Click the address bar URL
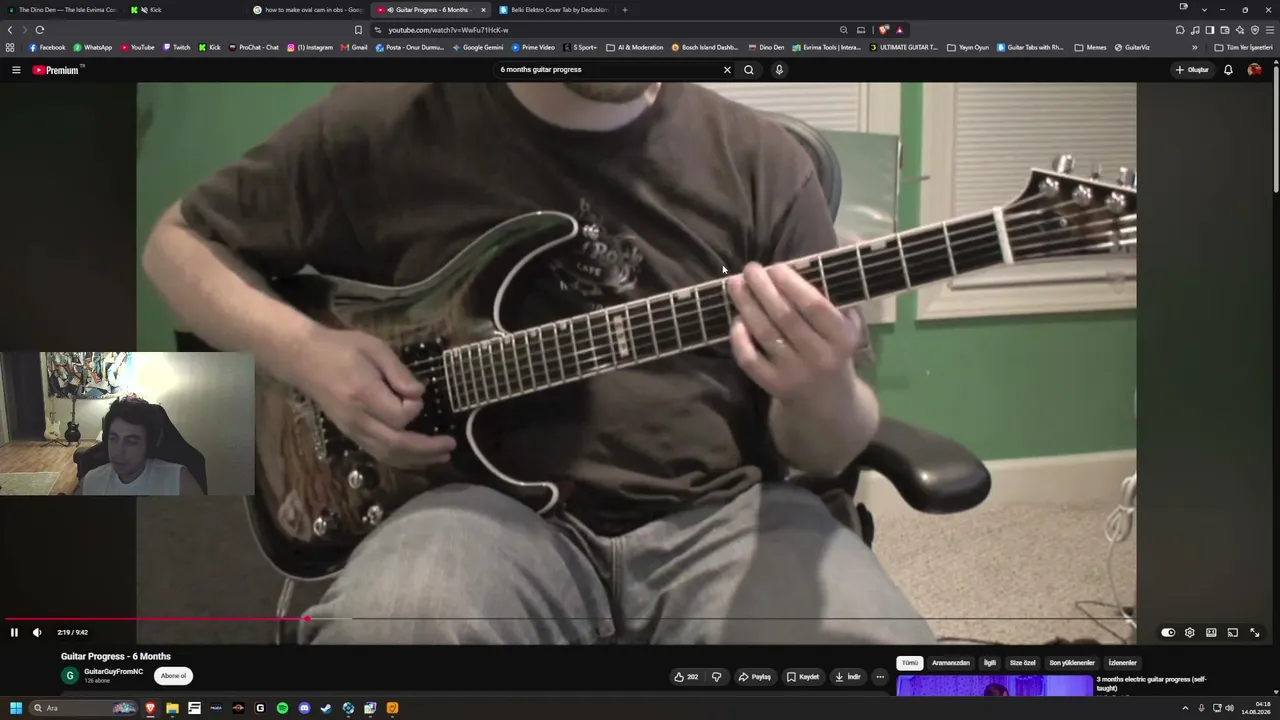The image size is (1280, 720). click(x=448, y=30)
